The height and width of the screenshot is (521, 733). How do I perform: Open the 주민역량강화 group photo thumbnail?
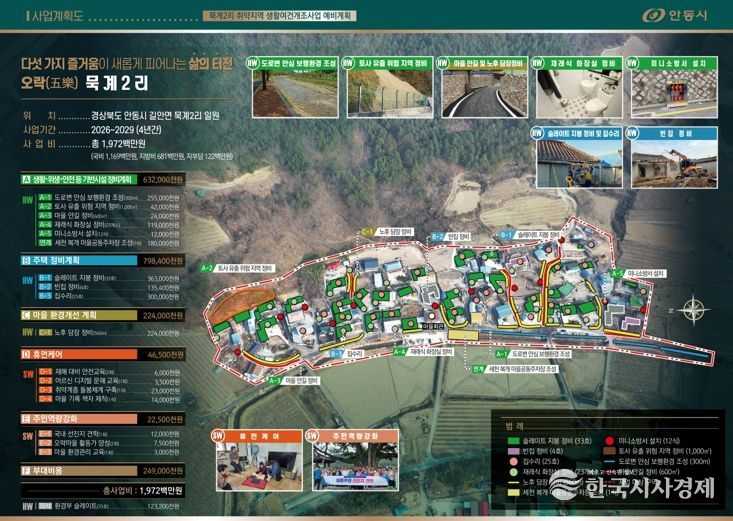coord(355,467)
